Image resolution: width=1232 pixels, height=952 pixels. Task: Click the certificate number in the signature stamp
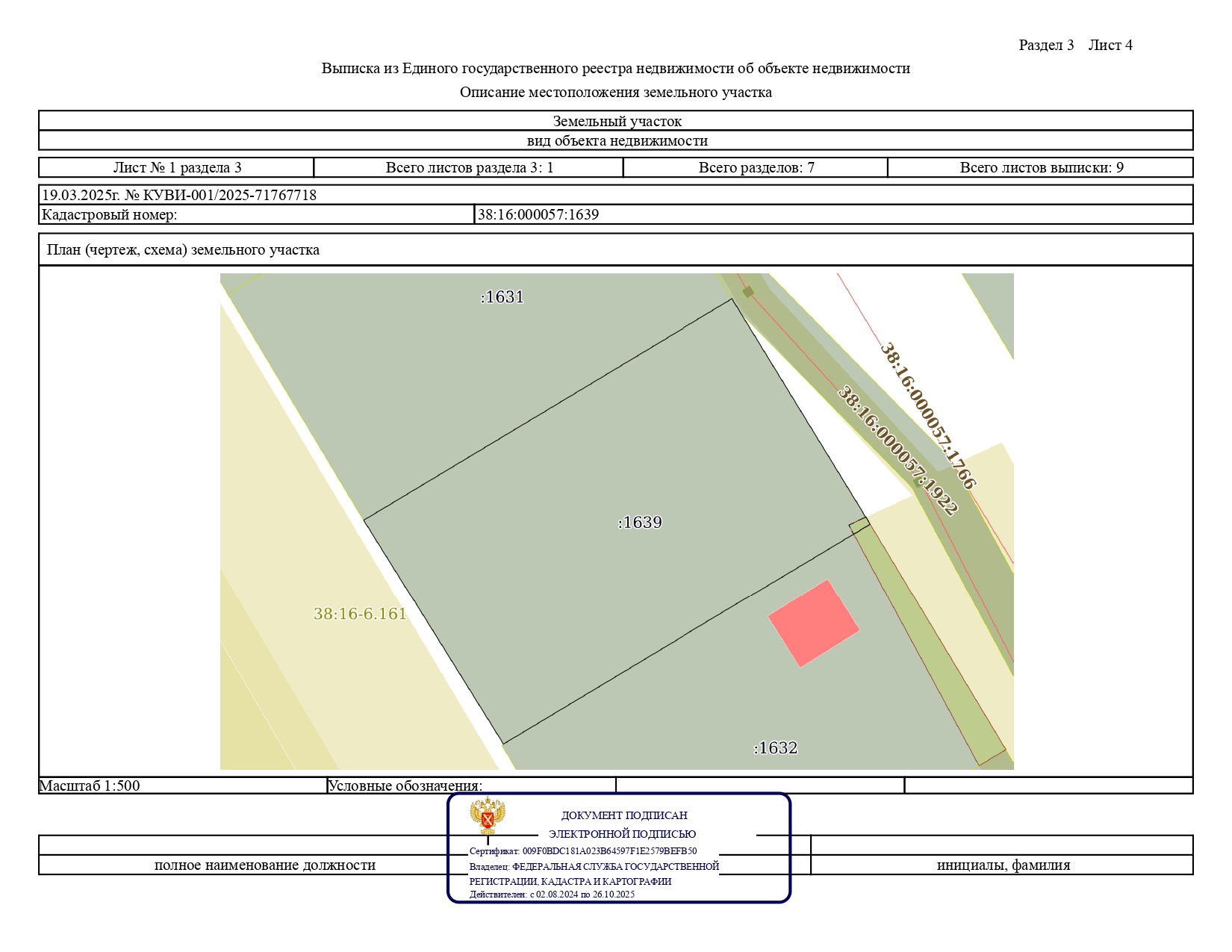583,851
